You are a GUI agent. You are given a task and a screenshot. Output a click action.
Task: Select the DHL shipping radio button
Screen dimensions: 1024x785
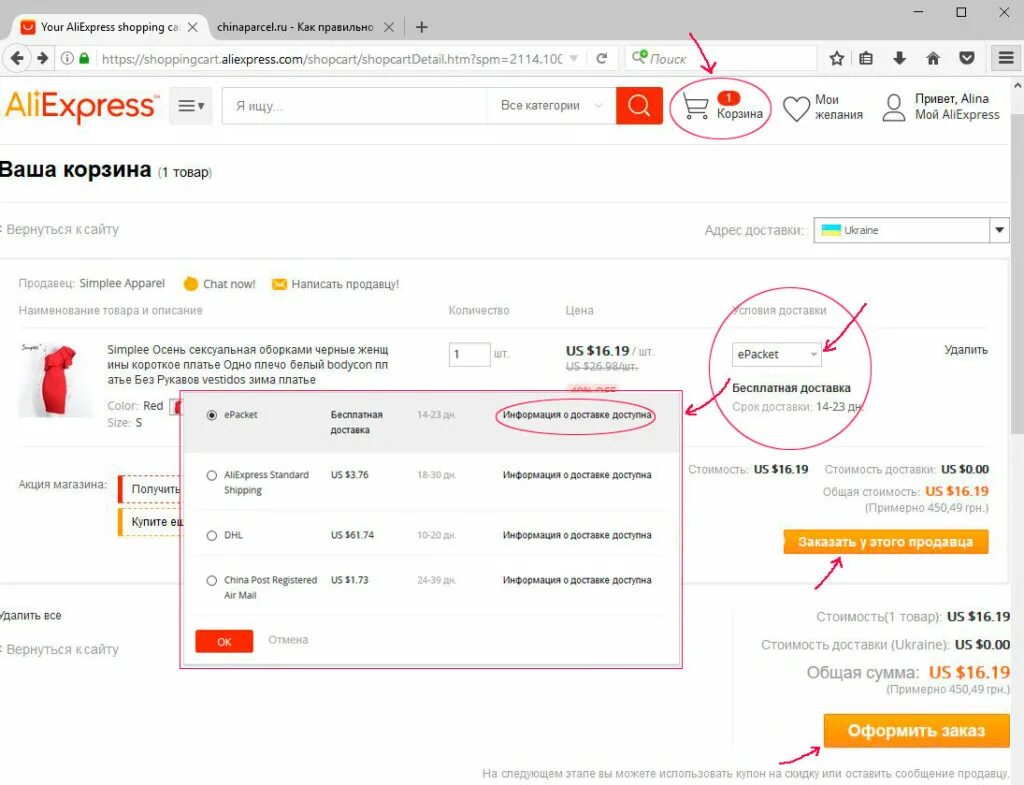pos(212,536)
